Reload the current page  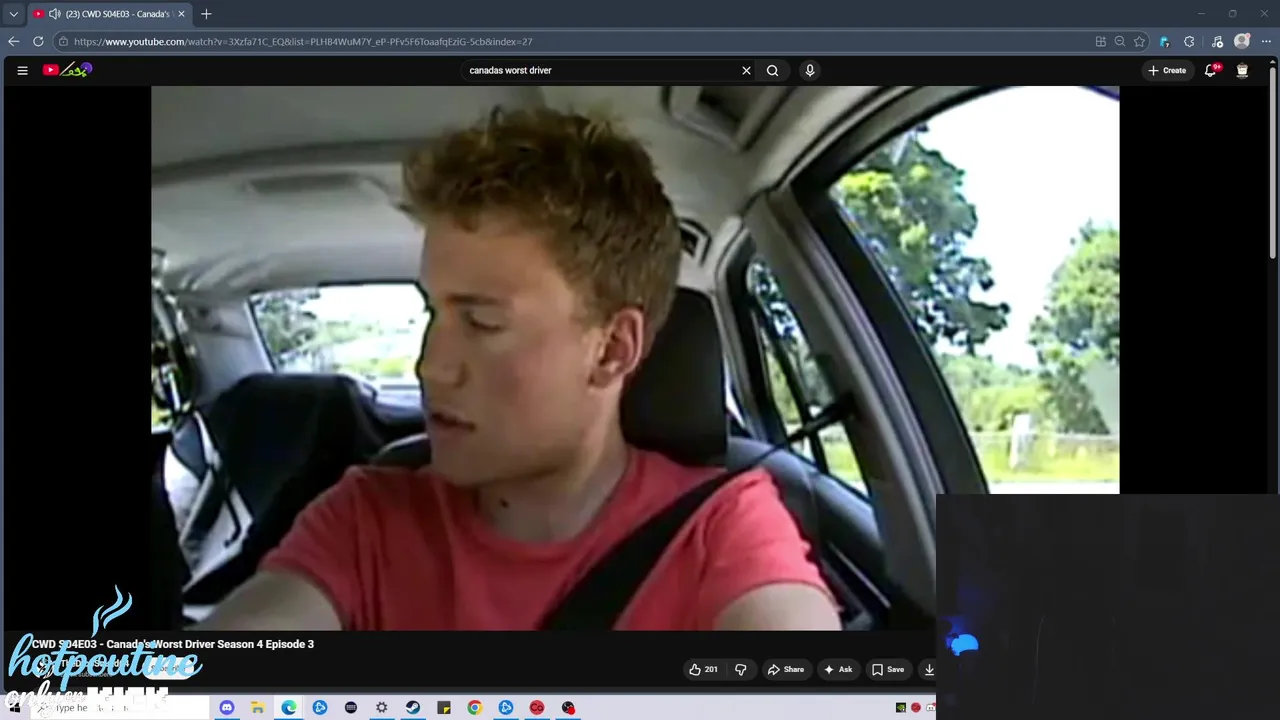pyautogui.click(x=38, y=41)
